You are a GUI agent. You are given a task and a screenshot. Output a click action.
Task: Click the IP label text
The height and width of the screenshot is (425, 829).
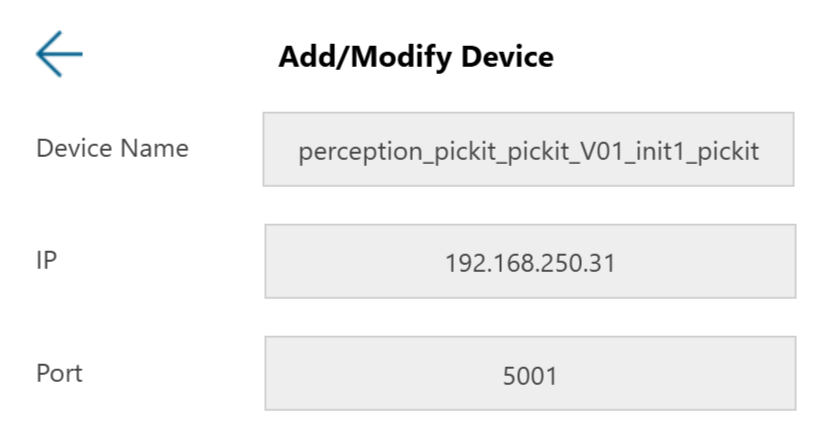pos(47,261)
